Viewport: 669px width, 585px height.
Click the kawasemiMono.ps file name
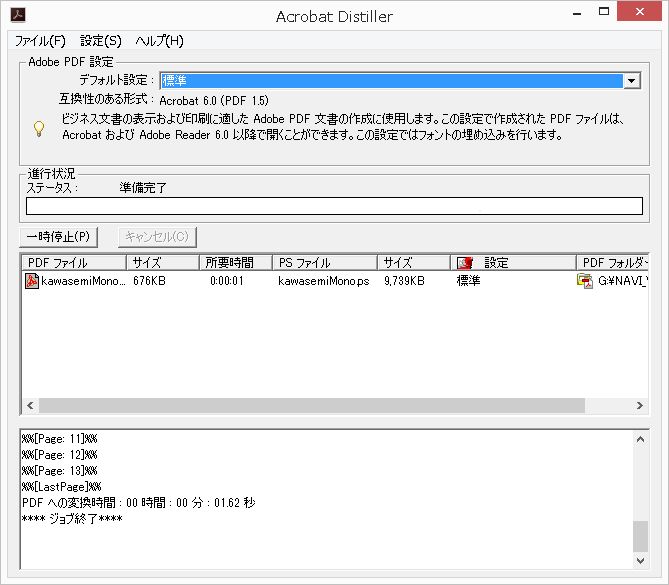click(324, 281)
